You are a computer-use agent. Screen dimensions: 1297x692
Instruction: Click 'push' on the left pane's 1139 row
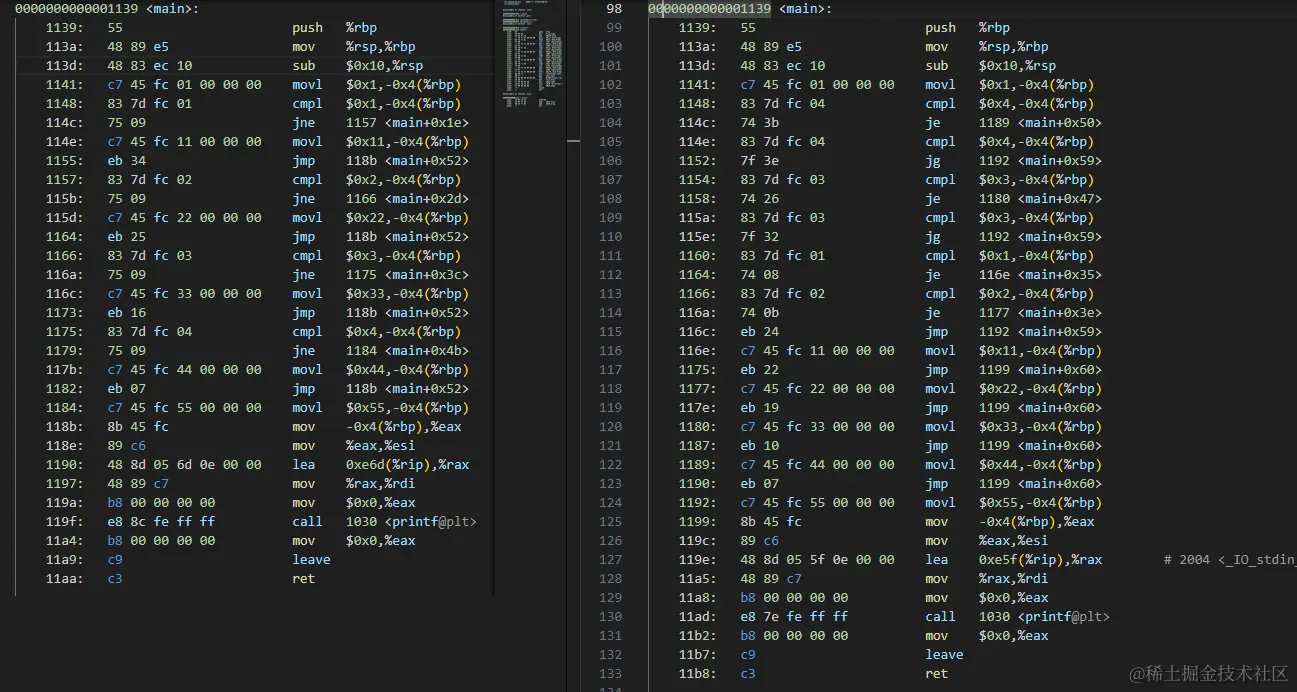pos(308,28)
